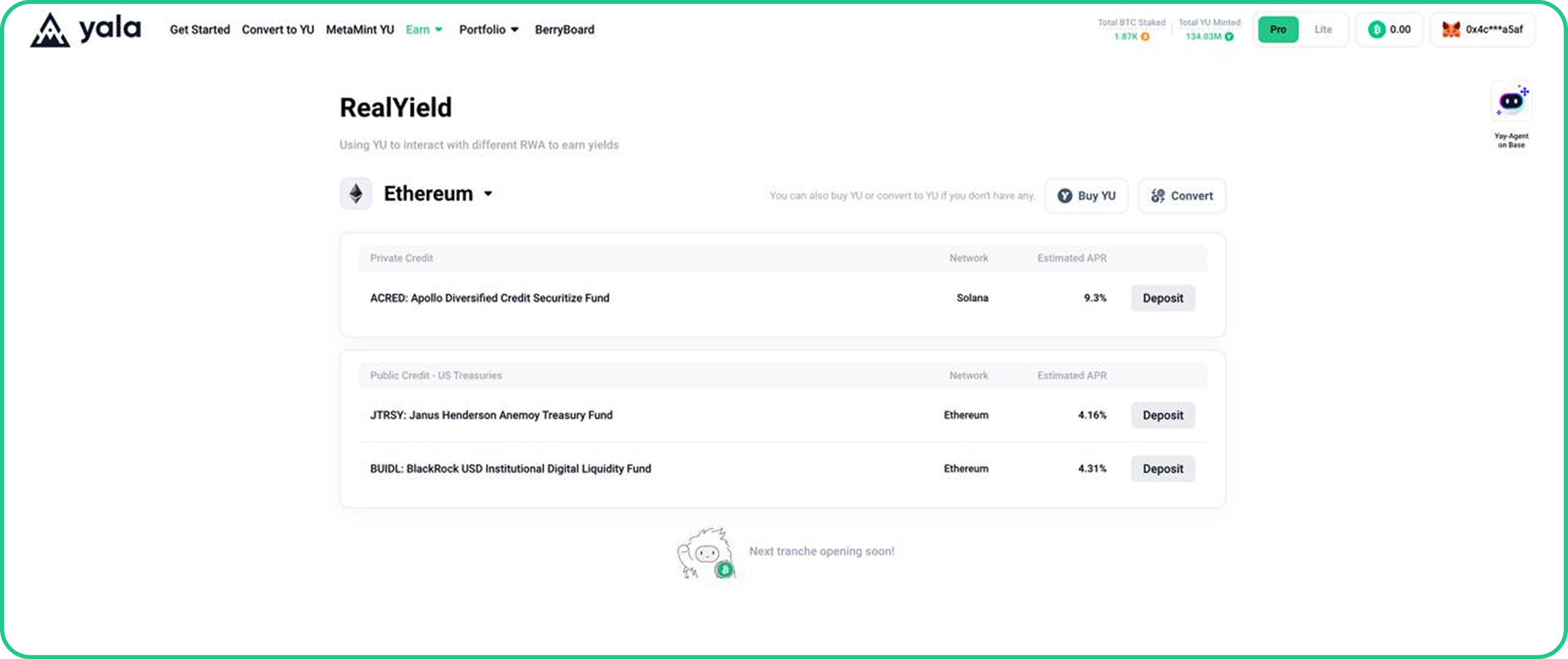Click the green BTC balance coin icon
Viewport: 1568px width, 659px height.
coord(1377,30)
